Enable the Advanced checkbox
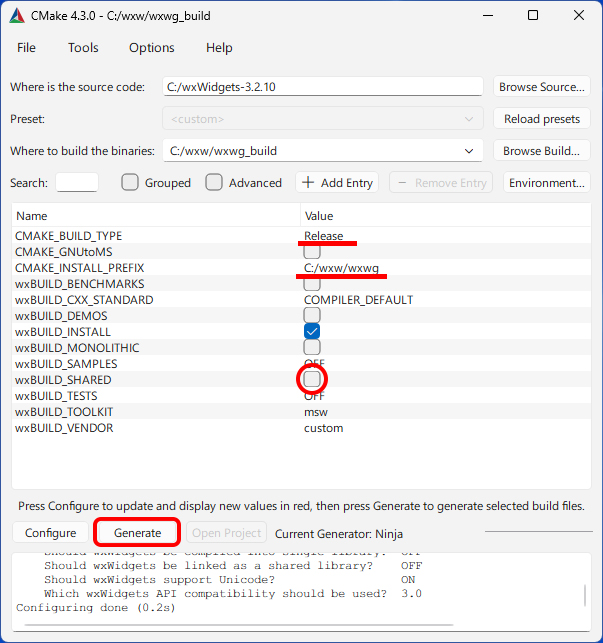603x643 pixels. [214, 182]
